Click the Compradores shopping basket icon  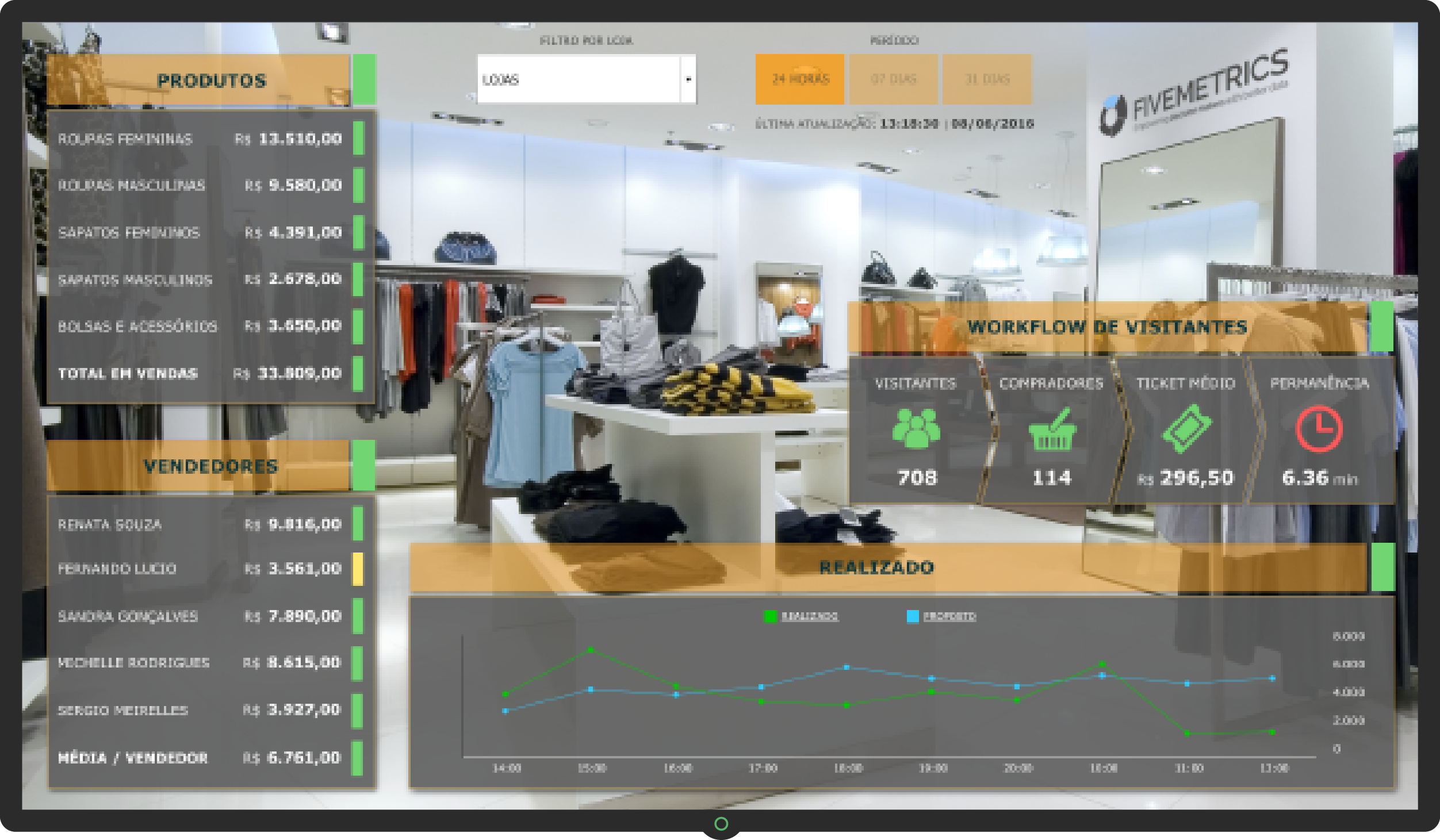[1051, 429]
